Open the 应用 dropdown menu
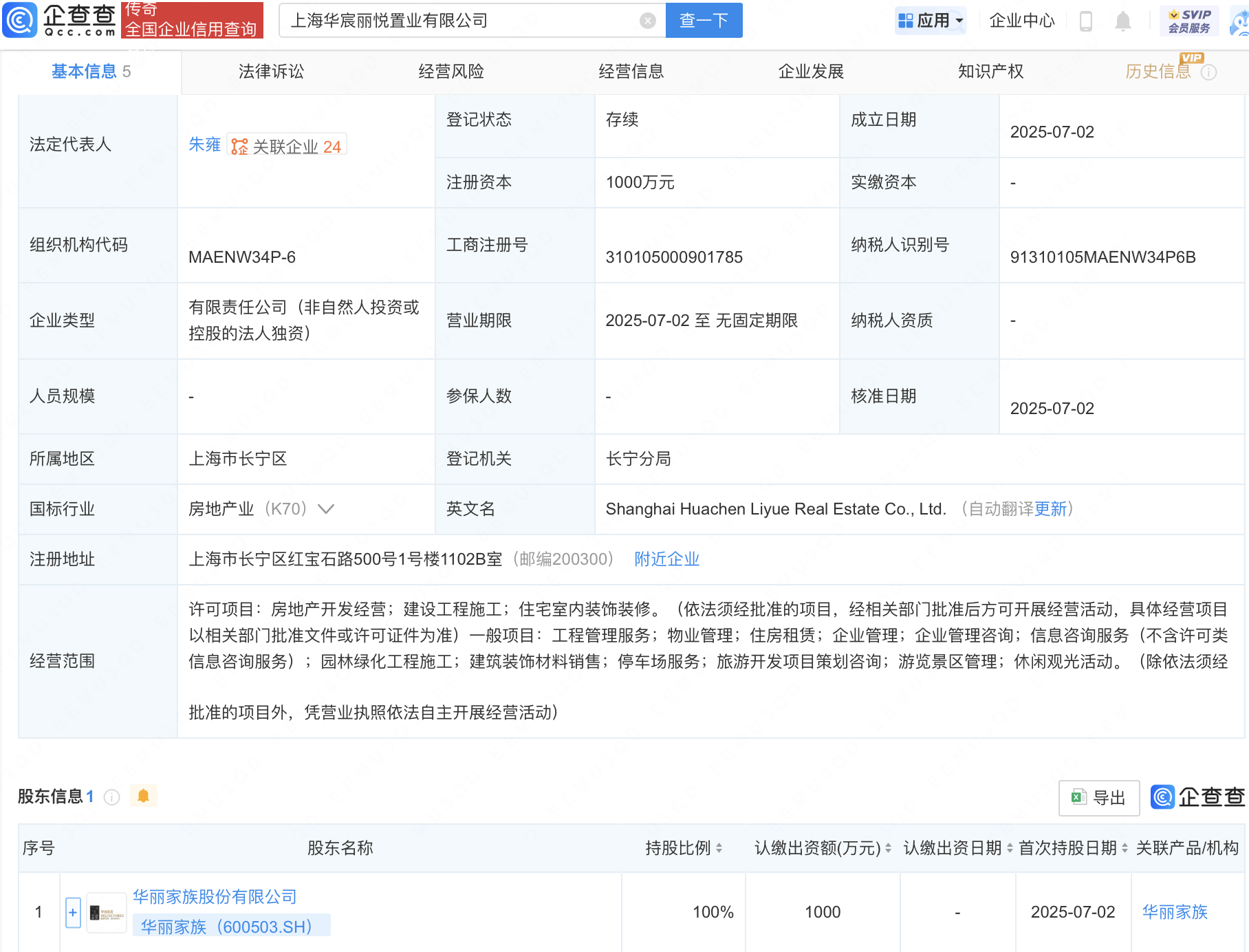Viewport: 1249px width, 952px height. (931, 21)
